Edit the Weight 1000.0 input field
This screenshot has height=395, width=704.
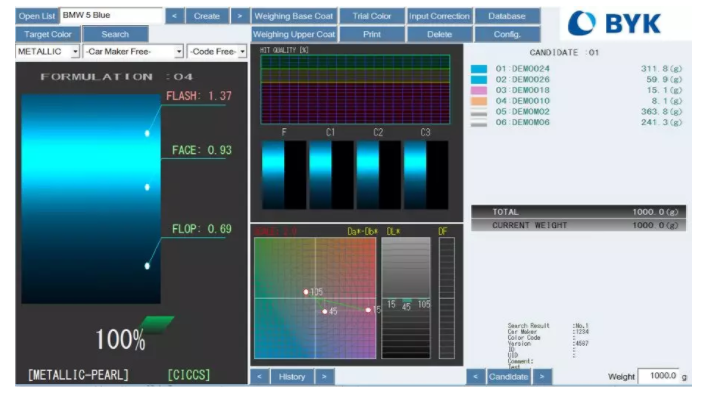point(659,376)
